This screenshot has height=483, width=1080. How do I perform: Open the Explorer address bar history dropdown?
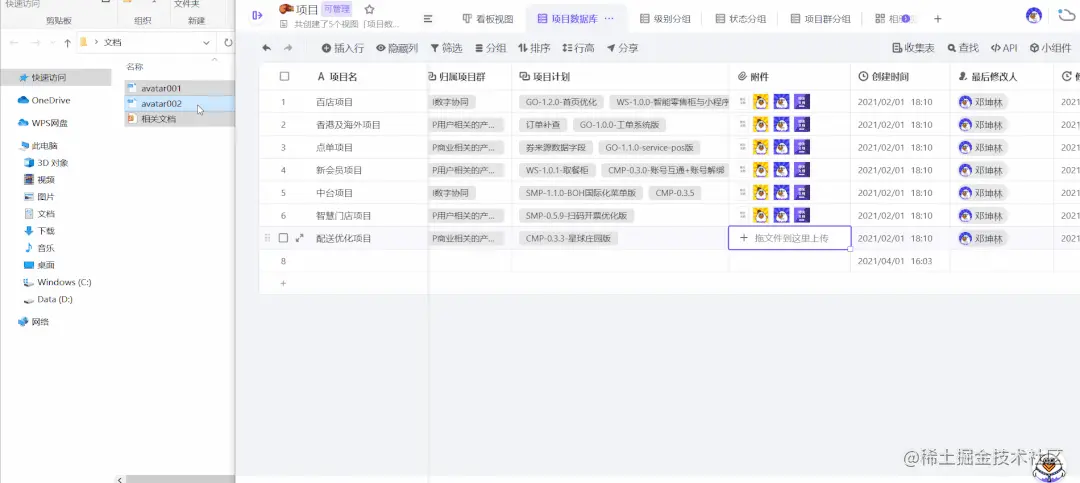(207, 43)
